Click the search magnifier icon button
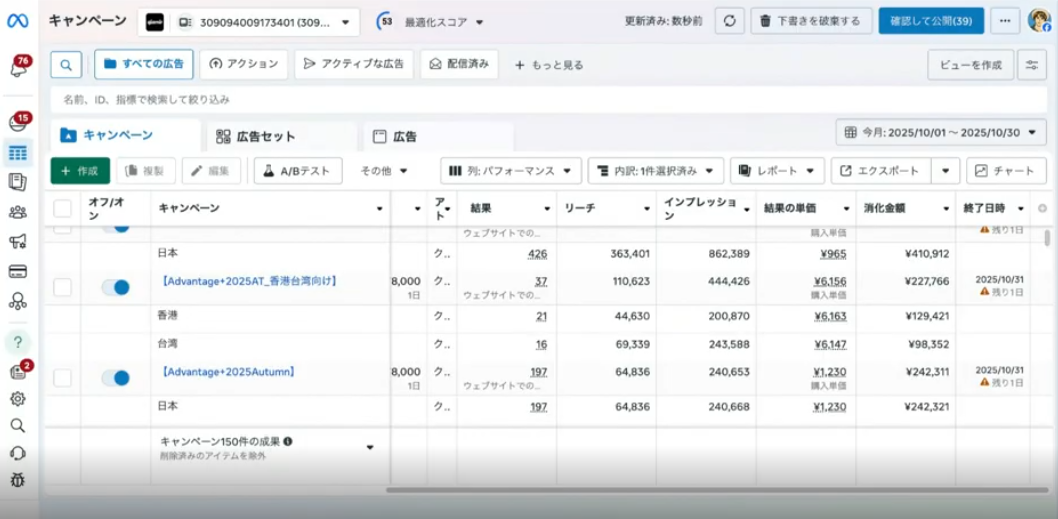This screenshot has height=519, width=1058. 66,65
